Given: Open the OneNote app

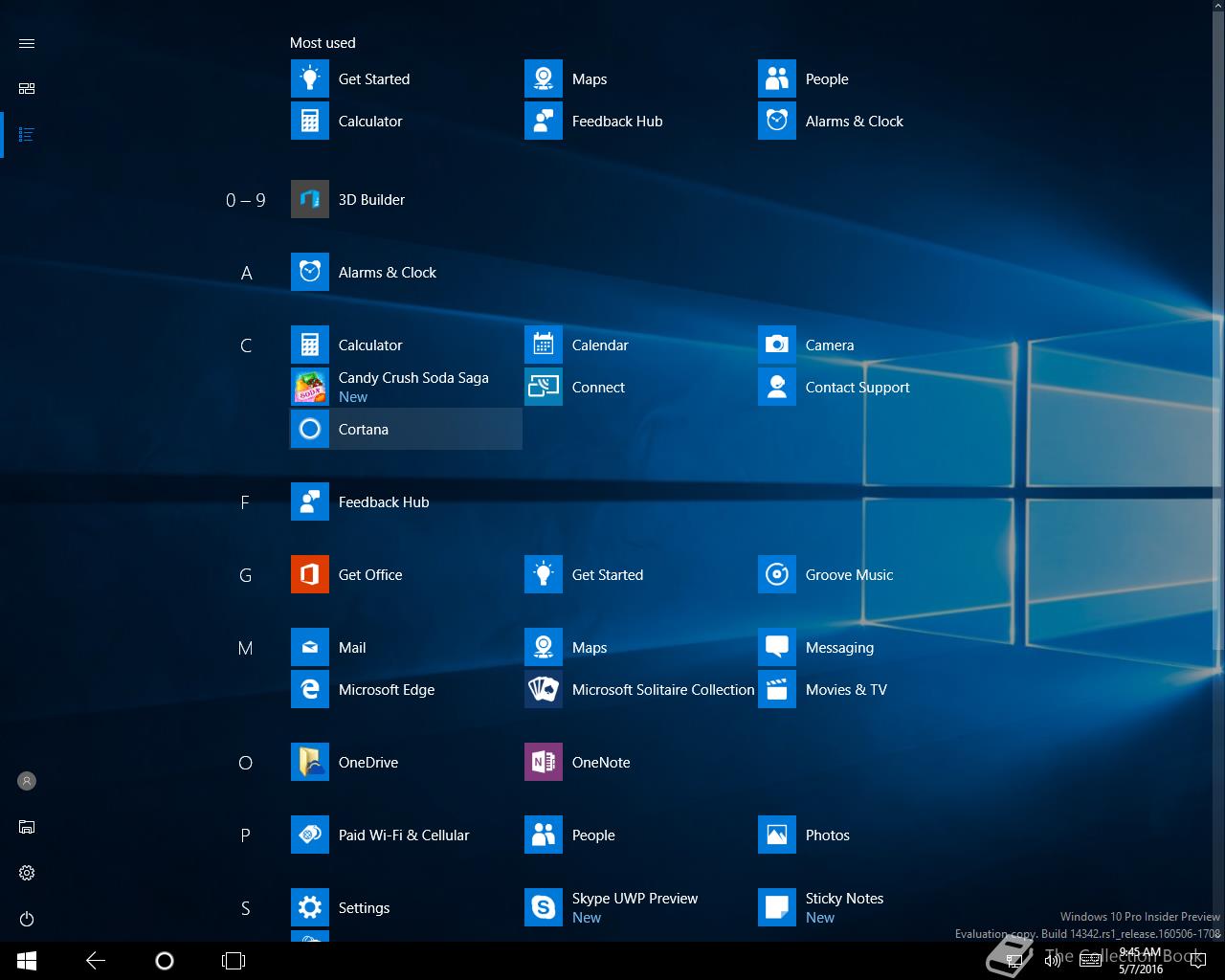Looking at the screenshot, I should pos(639,762).
